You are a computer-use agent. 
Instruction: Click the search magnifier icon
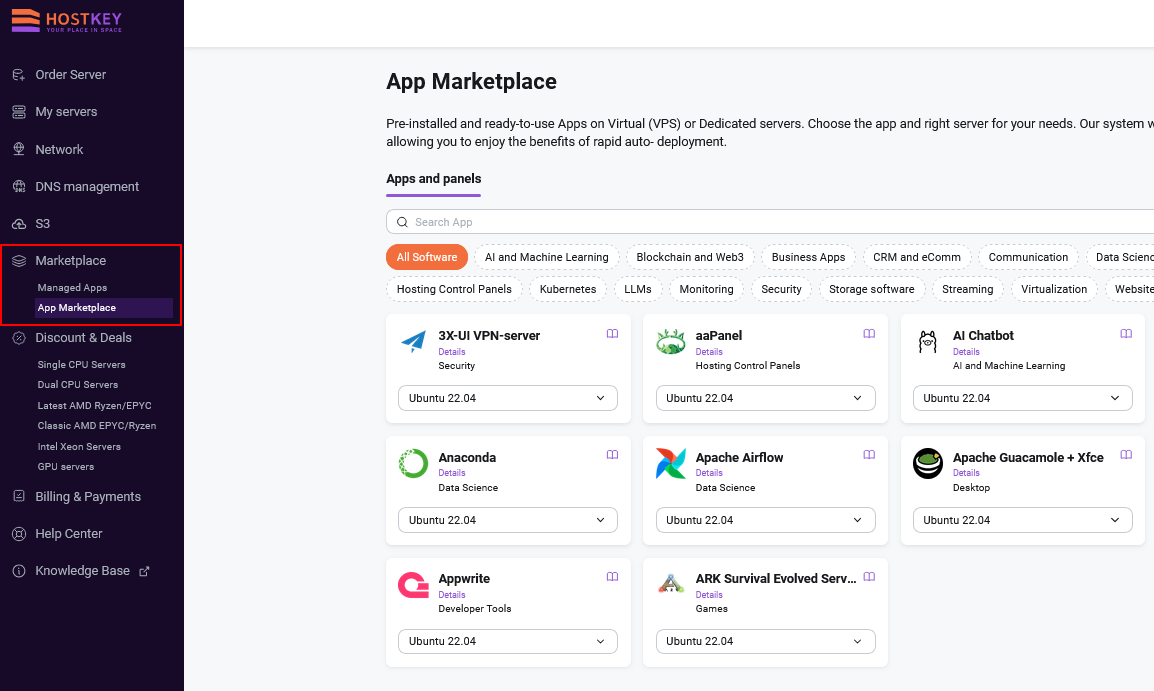pos(402,222)
